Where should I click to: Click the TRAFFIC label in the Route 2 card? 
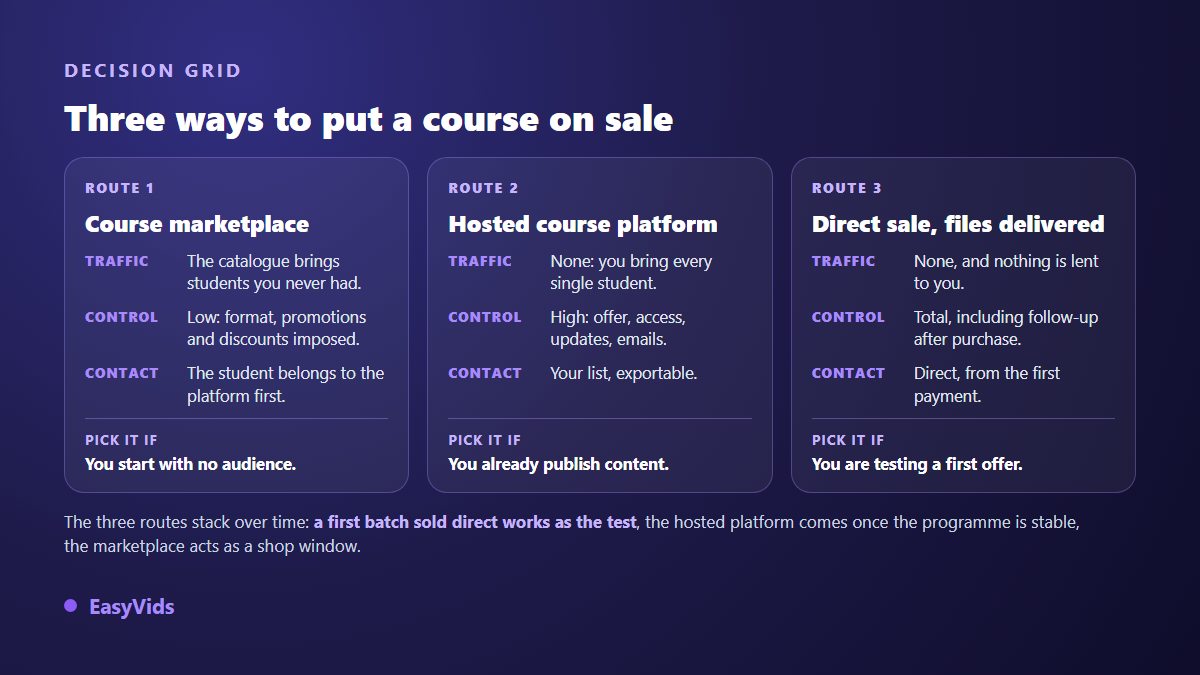click(x=480, y=261)
